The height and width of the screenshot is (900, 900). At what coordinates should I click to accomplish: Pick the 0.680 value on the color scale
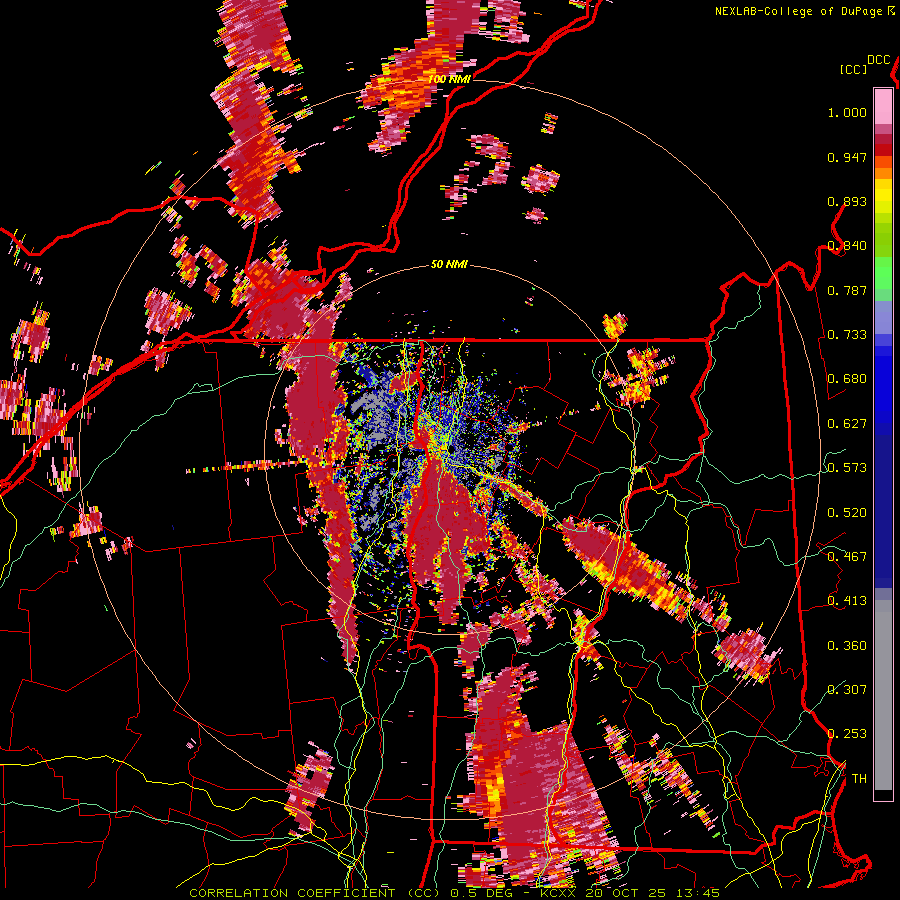[x=847, y=379]
